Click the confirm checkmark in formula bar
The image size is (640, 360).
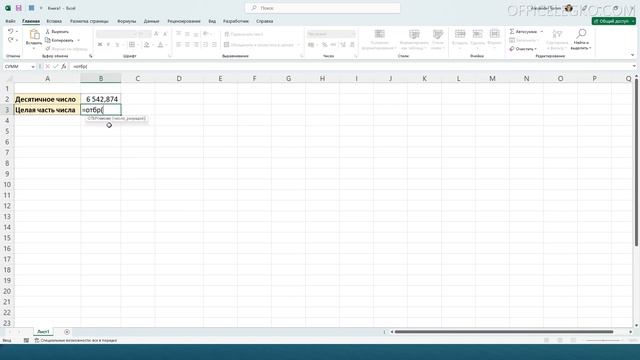coord(56,66)
